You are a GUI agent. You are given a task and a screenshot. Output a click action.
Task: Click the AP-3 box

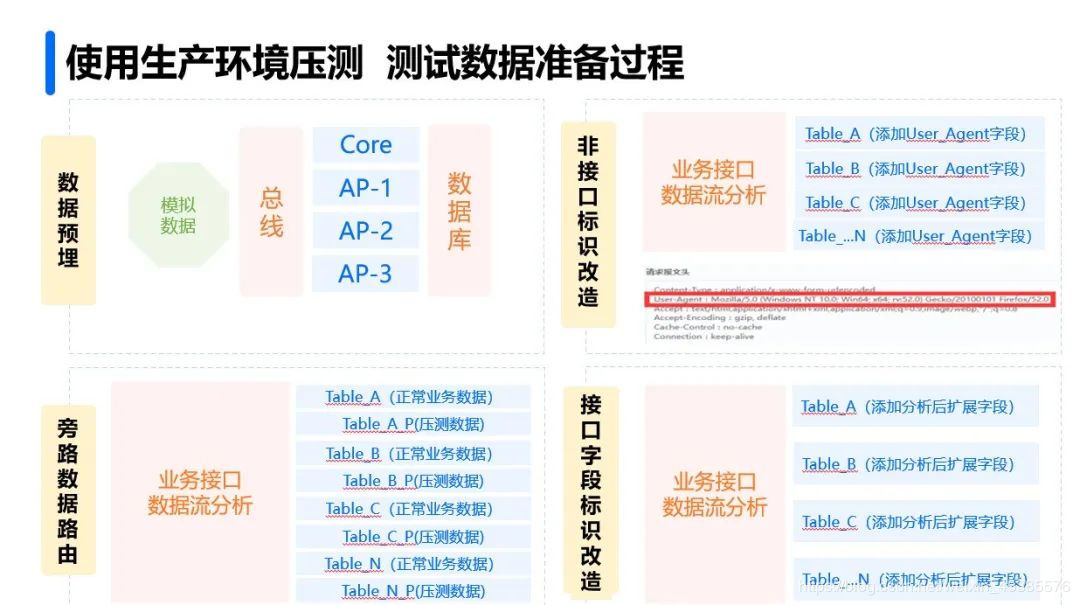click(x=366, y=274)
